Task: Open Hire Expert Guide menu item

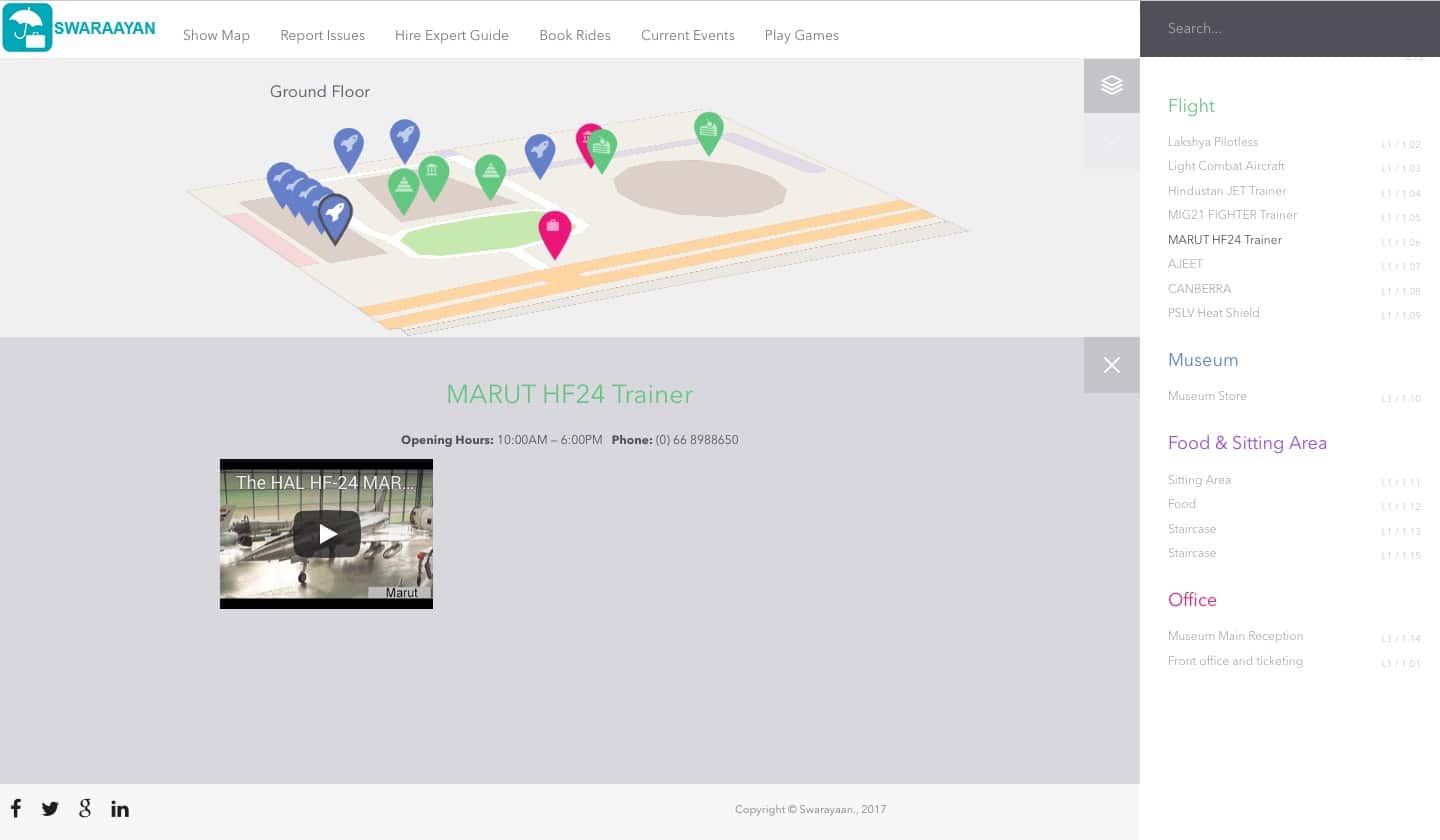Action: [452, 35]
